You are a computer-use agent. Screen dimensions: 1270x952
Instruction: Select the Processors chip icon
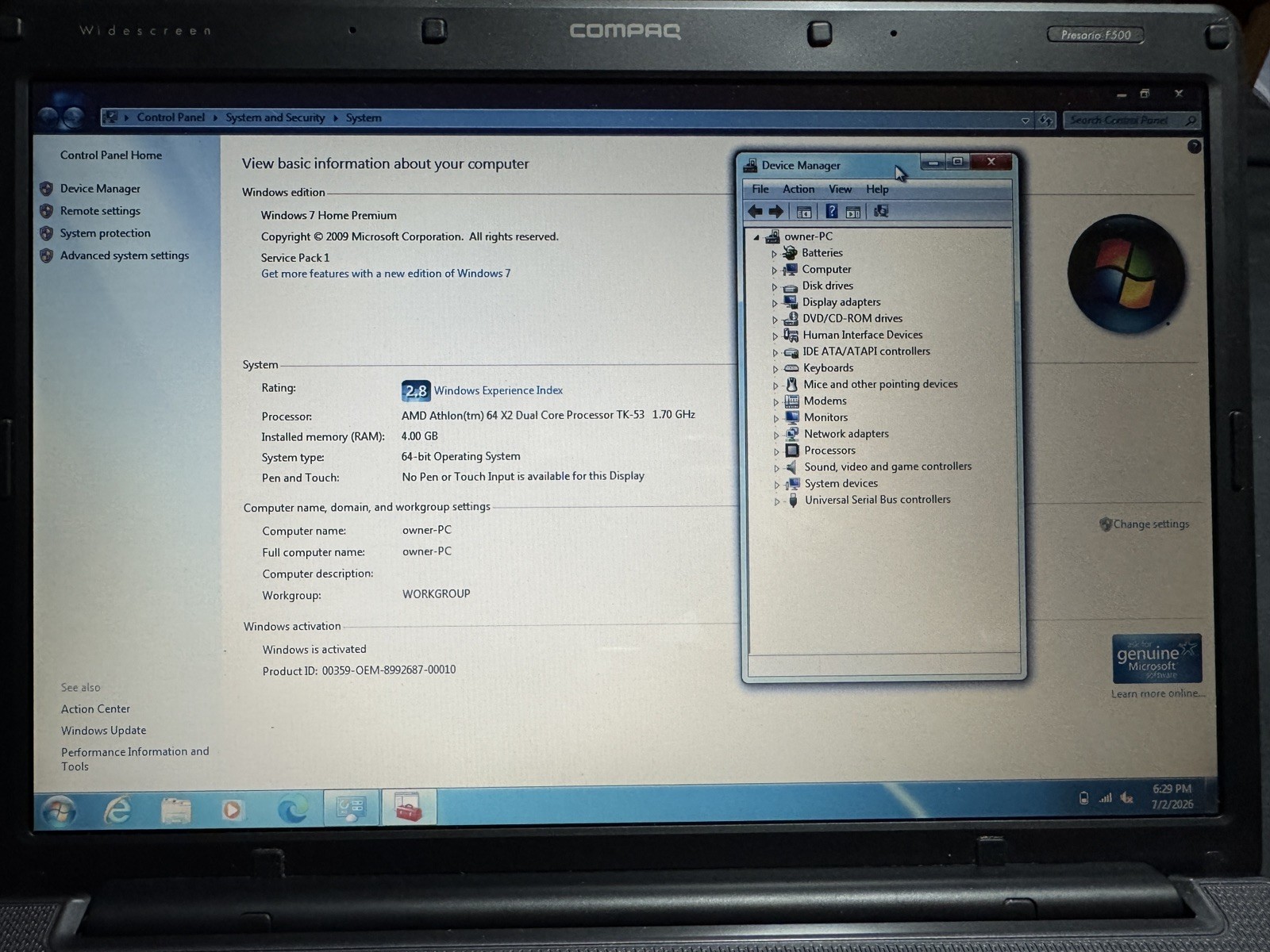(792, 451)
